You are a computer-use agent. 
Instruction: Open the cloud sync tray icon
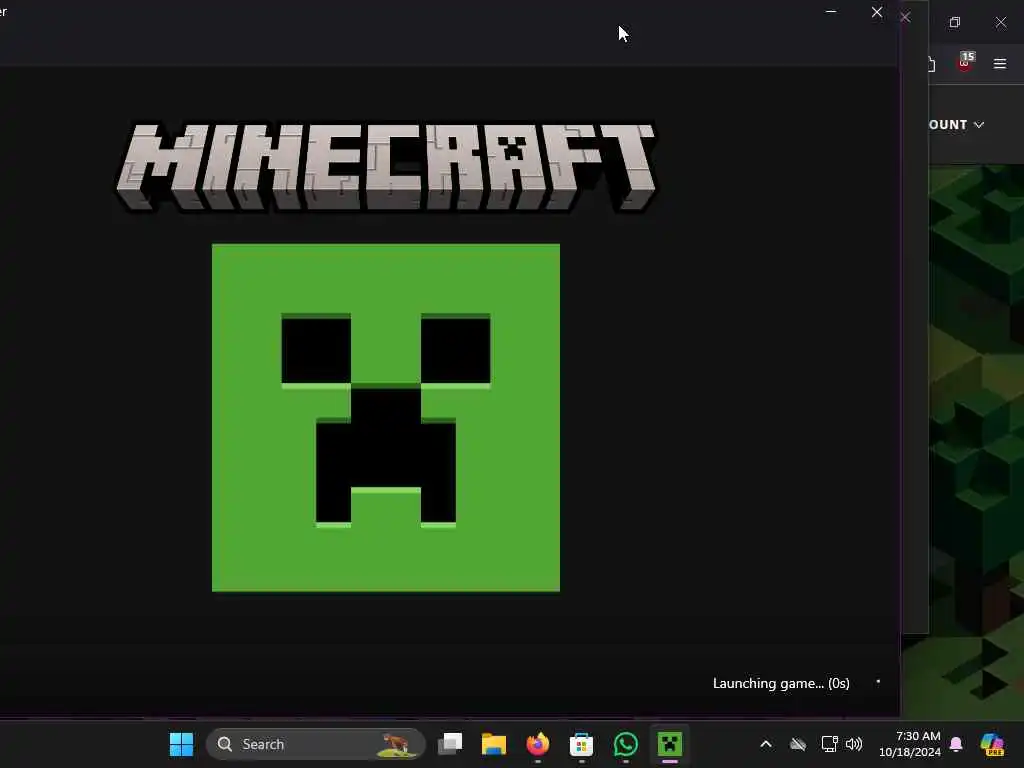(x=798, y=744)
